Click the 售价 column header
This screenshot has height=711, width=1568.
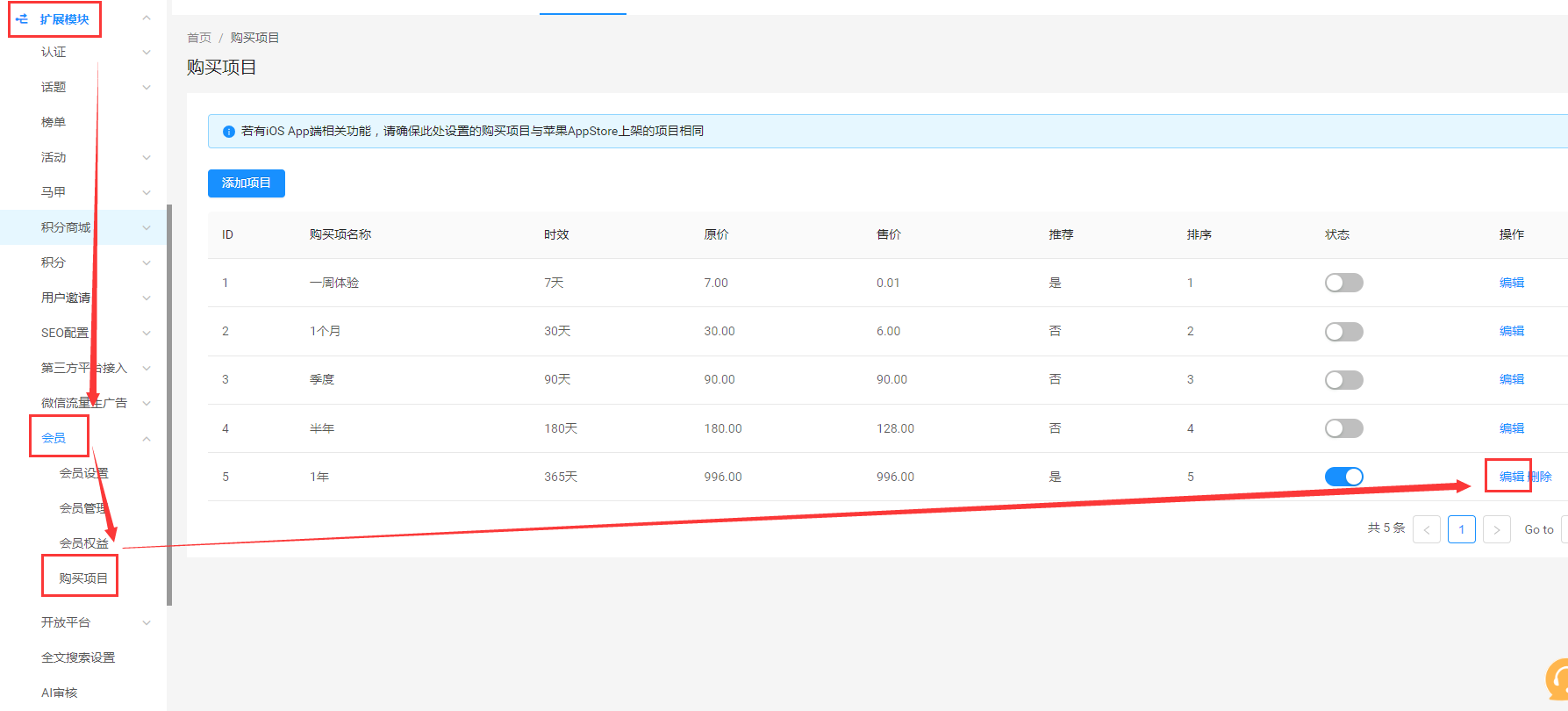(889, 234)
